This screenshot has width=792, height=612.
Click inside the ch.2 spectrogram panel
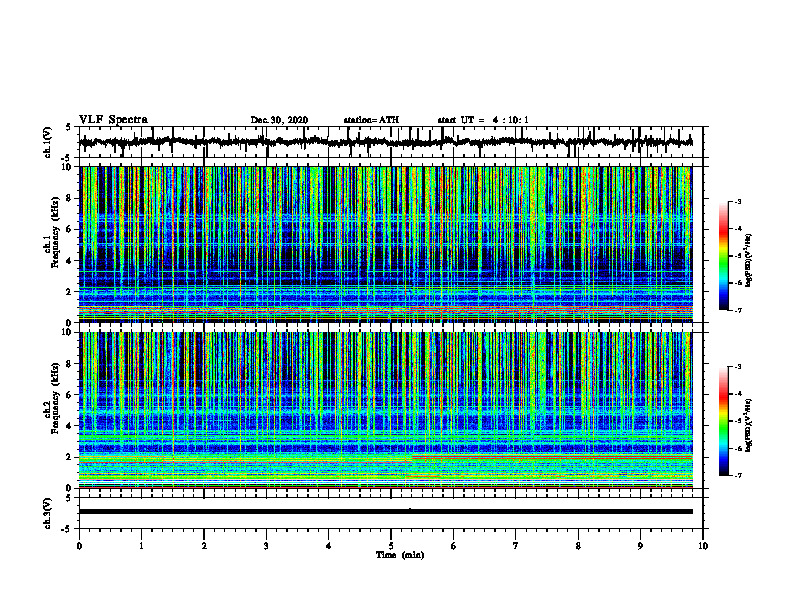[x=386, y=410]
